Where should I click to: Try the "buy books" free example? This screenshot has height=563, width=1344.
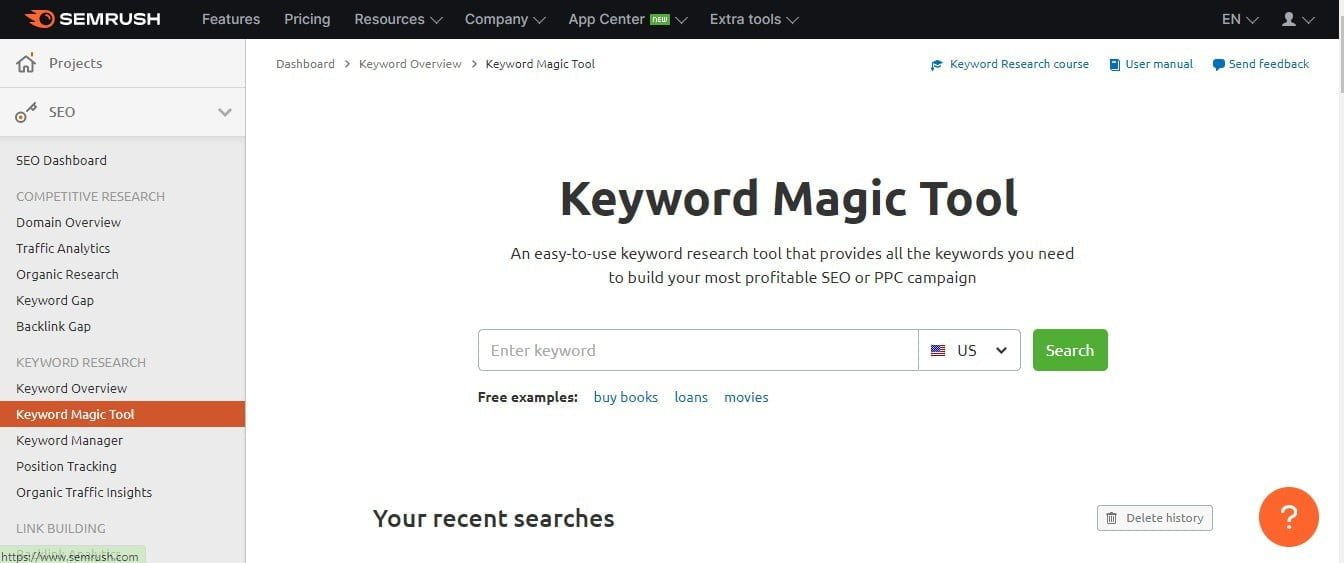click(x=626, y=397)
